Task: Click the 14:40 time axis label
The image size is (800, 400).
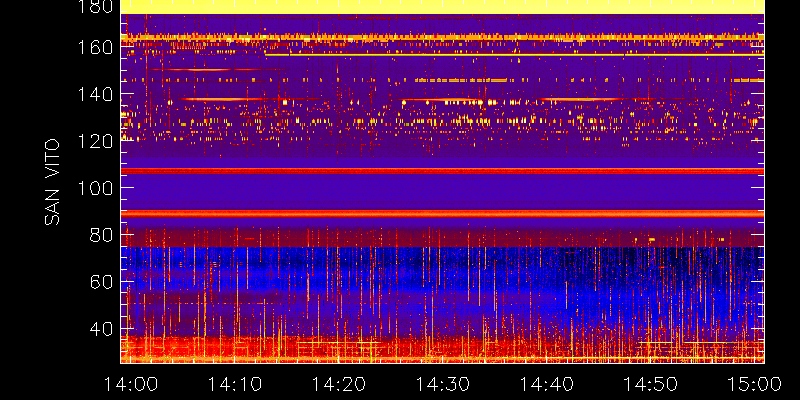Action: click(547, 384)
